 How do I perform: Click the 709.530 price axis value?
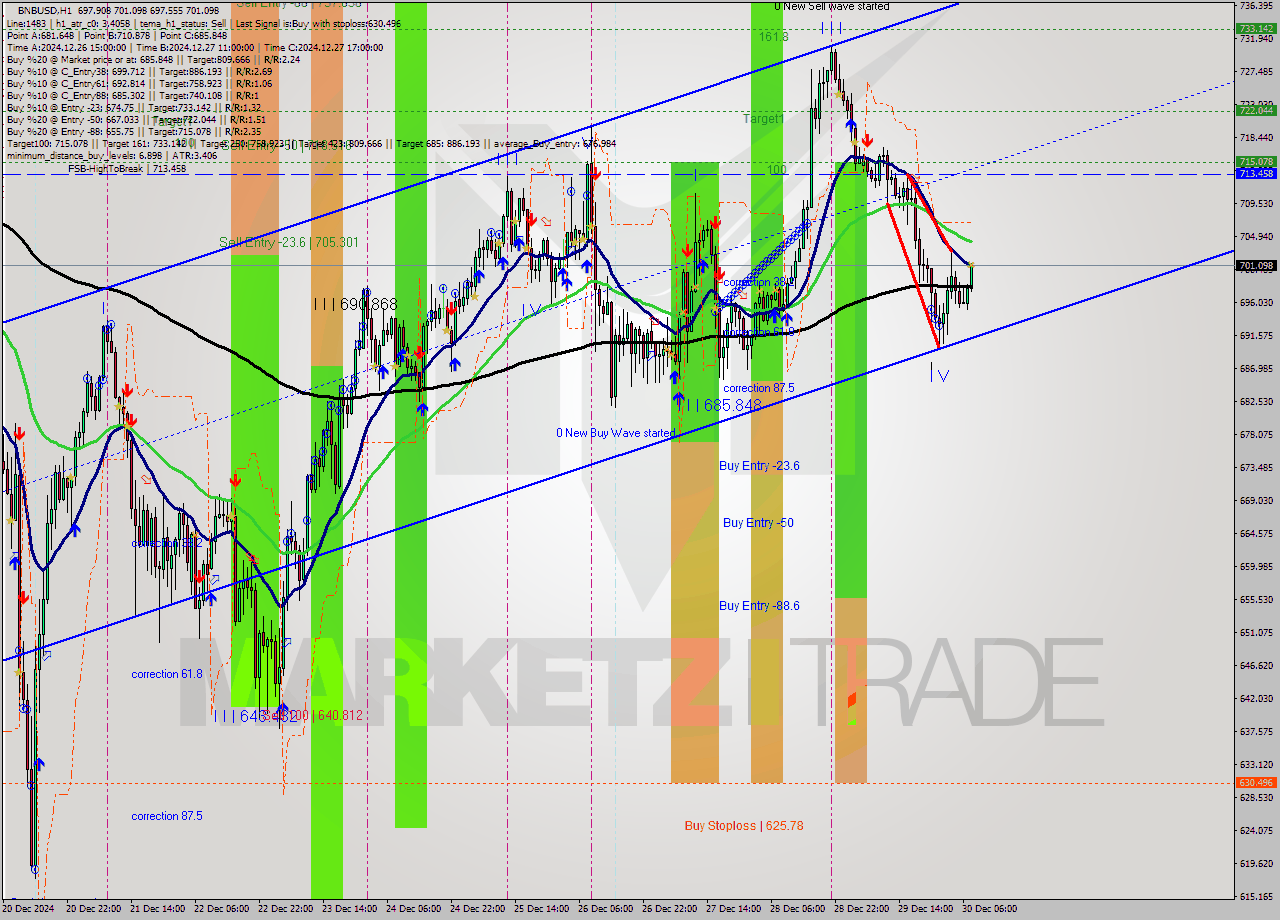click(1256, 203)
